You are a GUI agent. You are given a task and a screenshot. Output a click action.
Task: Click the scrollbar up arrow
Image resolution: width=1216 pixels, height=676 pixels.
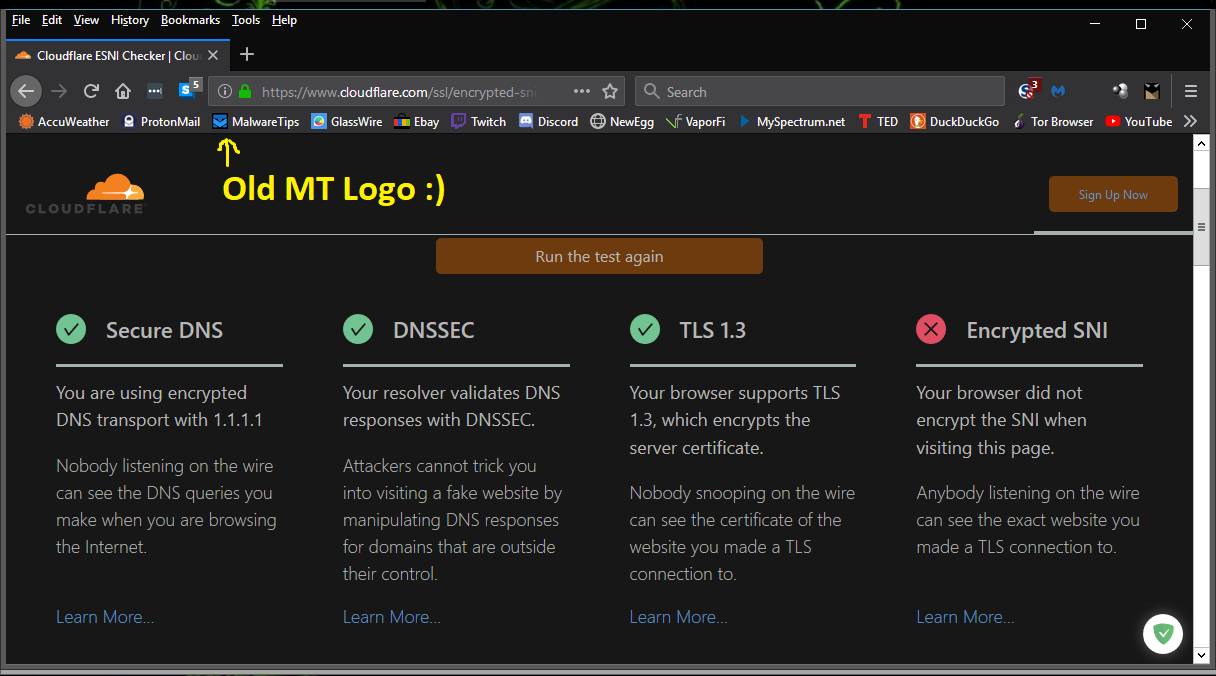[x=1201, y=144]
